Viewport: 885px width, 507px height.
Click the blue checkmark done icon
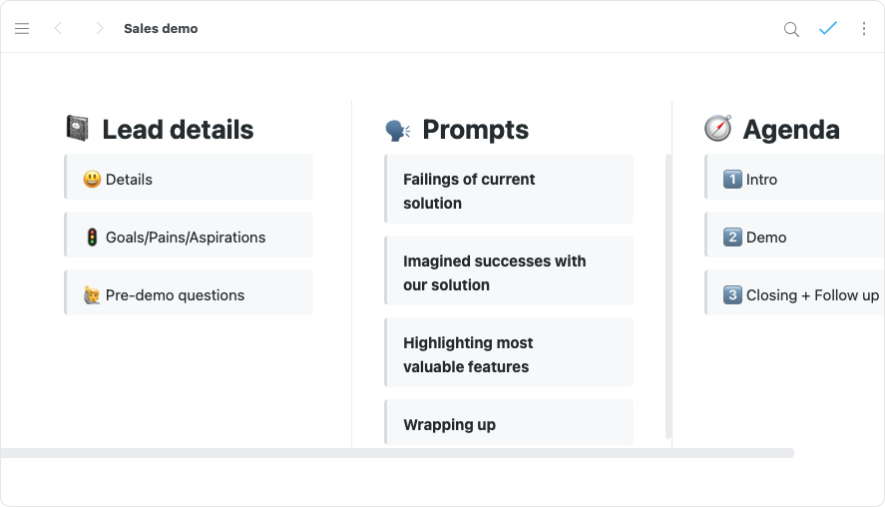pyautogui.click(x=827, y=29)
